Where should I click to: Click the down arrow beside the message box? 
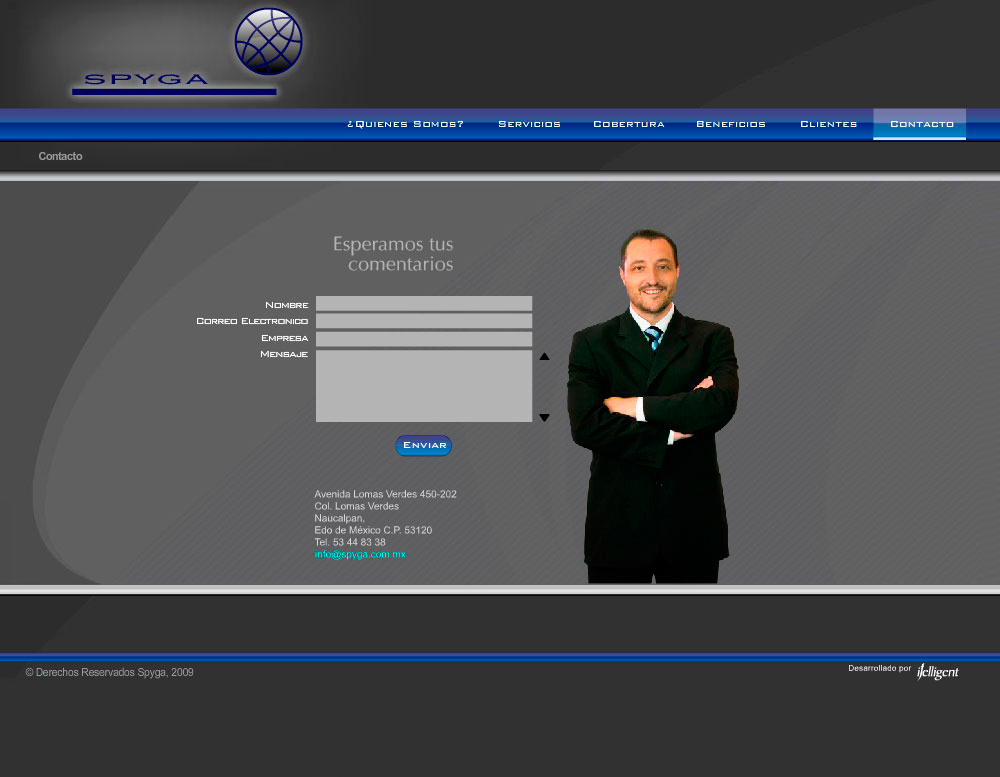pos(544,417)
